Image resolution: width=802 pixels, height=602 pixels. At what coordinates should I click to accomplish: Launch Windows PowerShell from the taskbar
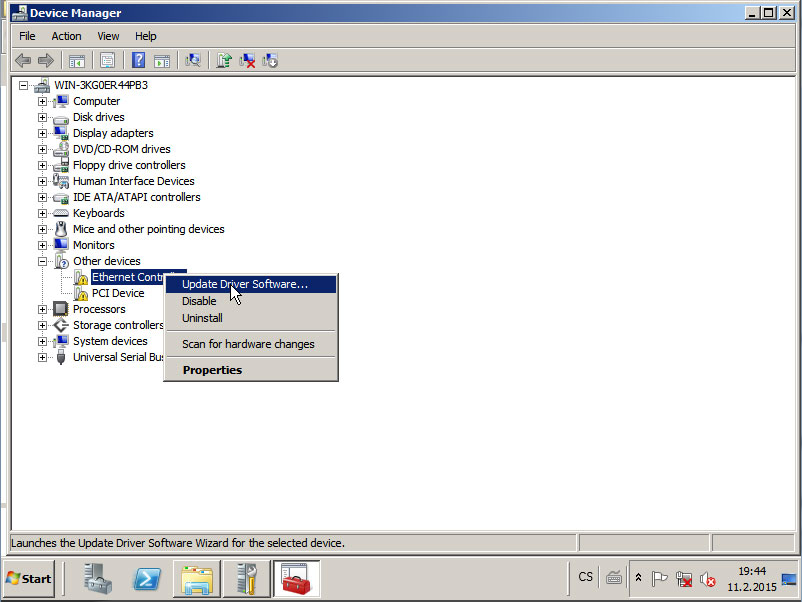tap(147, 578)
